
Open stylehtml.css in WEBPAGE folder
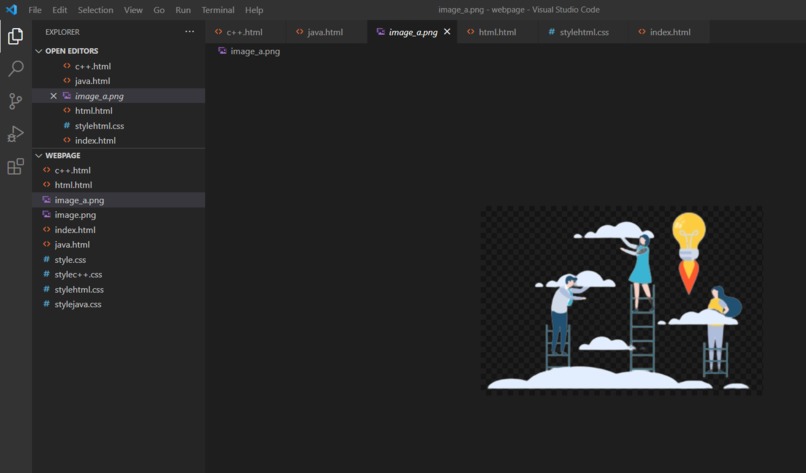click(x=119, y=289)
